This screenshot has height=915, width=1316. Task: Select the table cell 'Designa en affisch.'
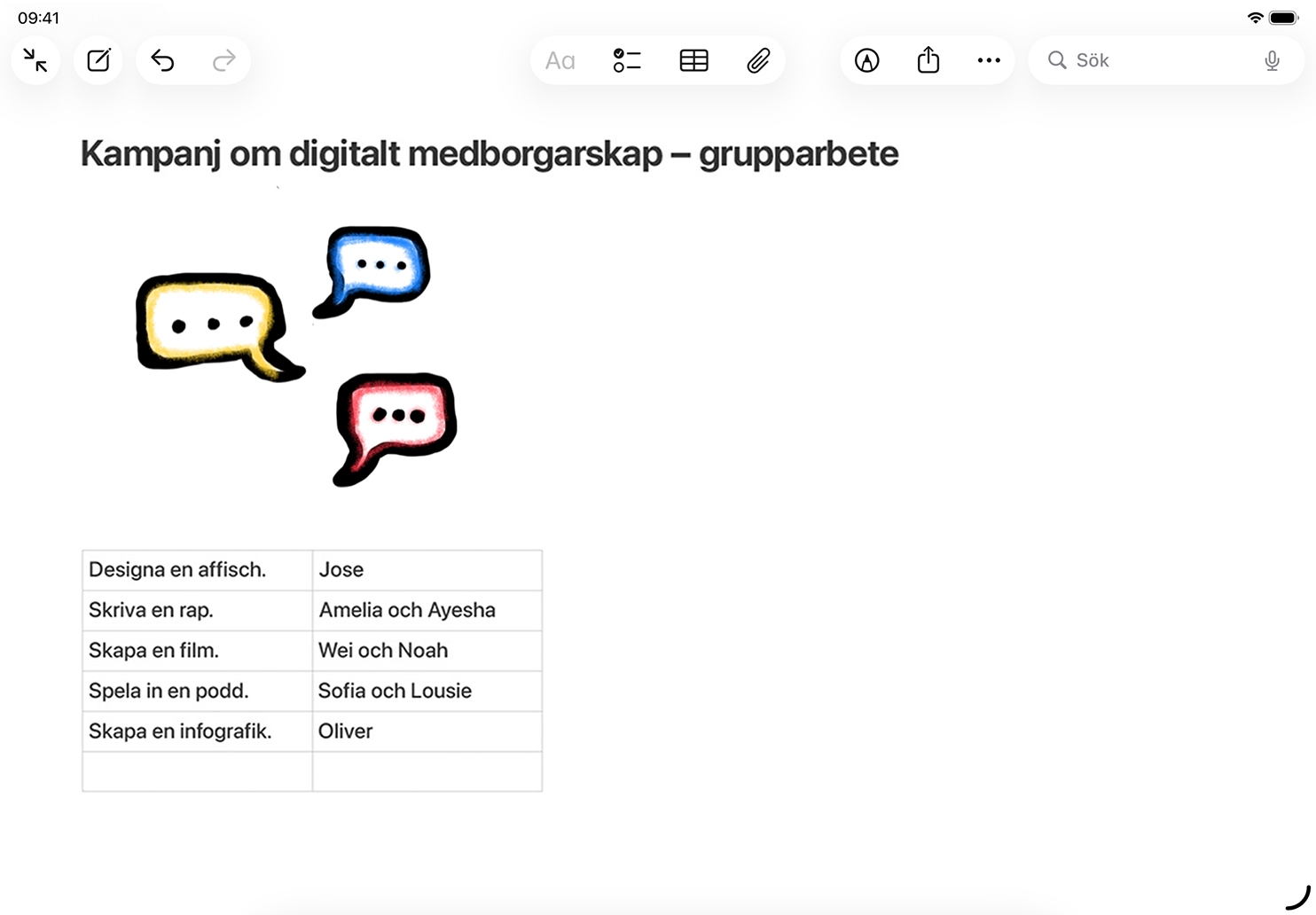point(197,570)
